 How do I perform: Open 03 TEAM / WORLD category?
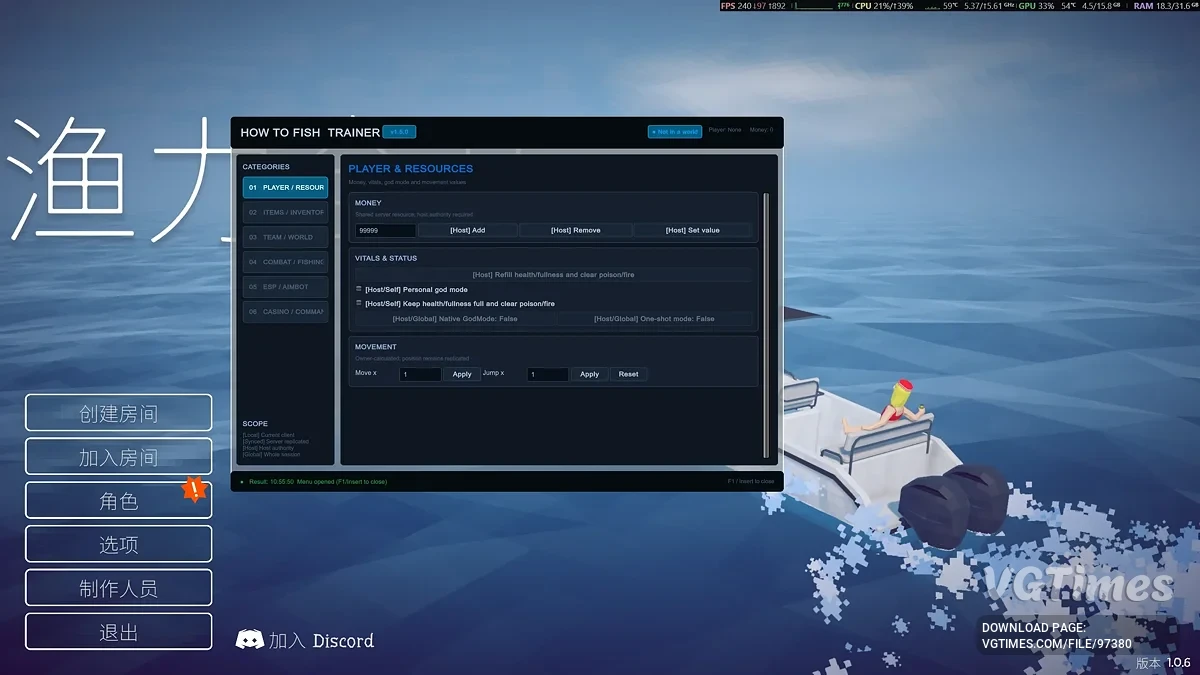click(x=285, y=237)
